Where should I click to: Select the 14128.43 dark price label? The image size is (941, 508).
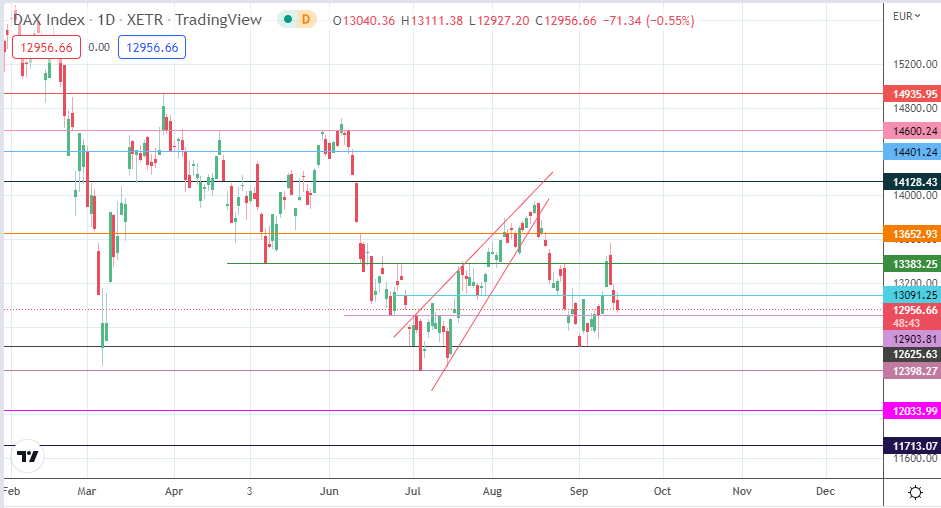(912, 182)
